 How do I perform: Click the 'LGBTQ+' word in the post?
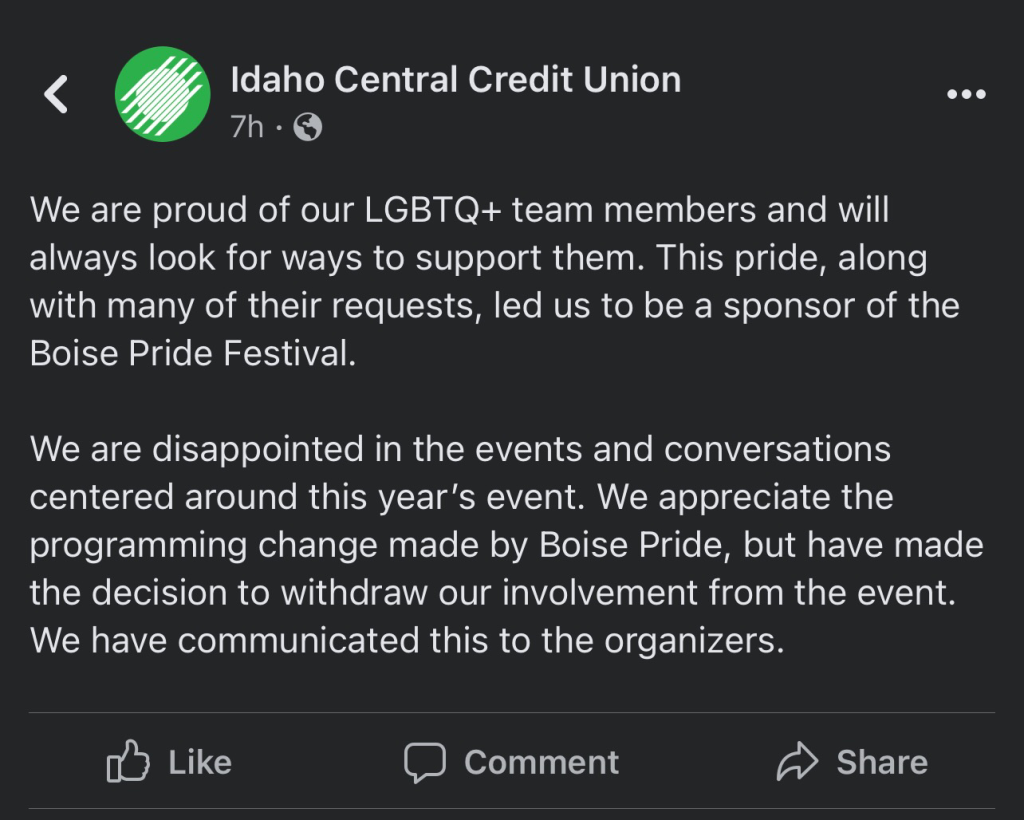point(433,210)
